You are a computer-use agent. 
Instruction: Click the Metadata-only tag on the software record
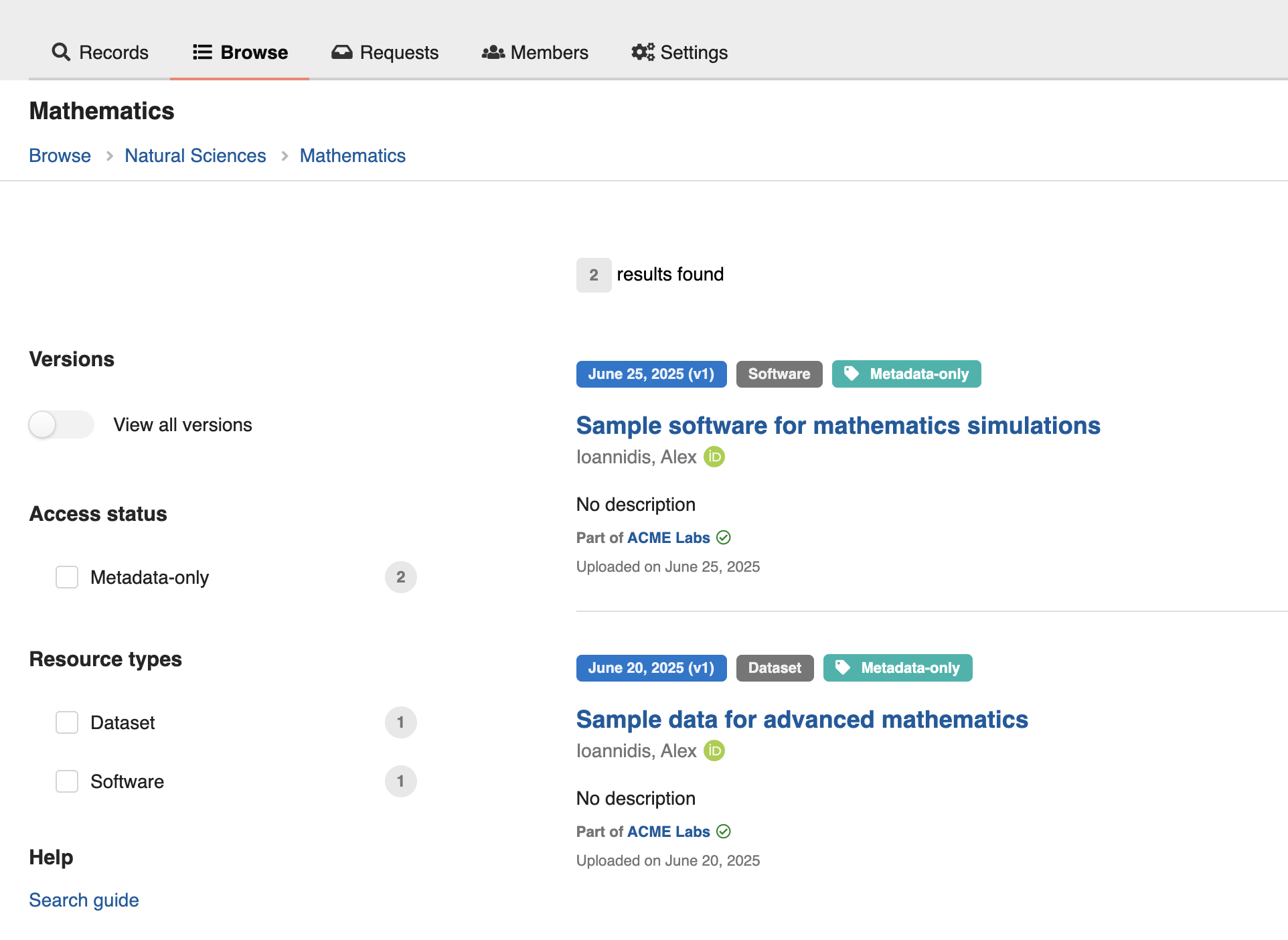click(x=906, y=374)
